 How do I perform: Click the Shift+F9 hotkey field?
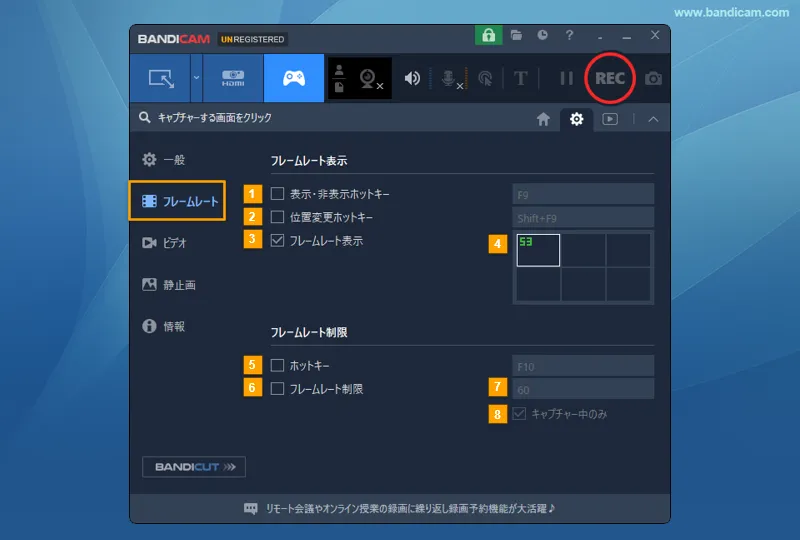583,218
